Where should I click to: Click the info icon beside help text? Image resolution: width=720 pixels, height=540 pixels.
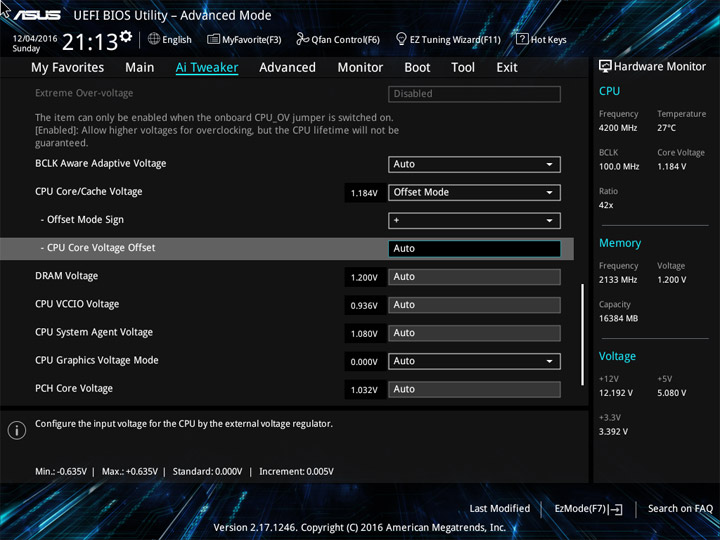[17, 430]
